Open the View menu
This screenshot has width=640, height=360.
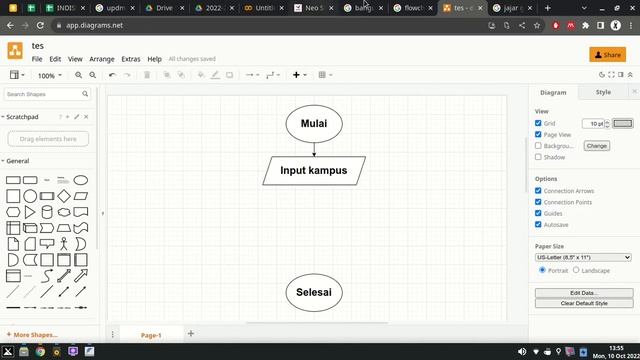click(x=75, y=59)
